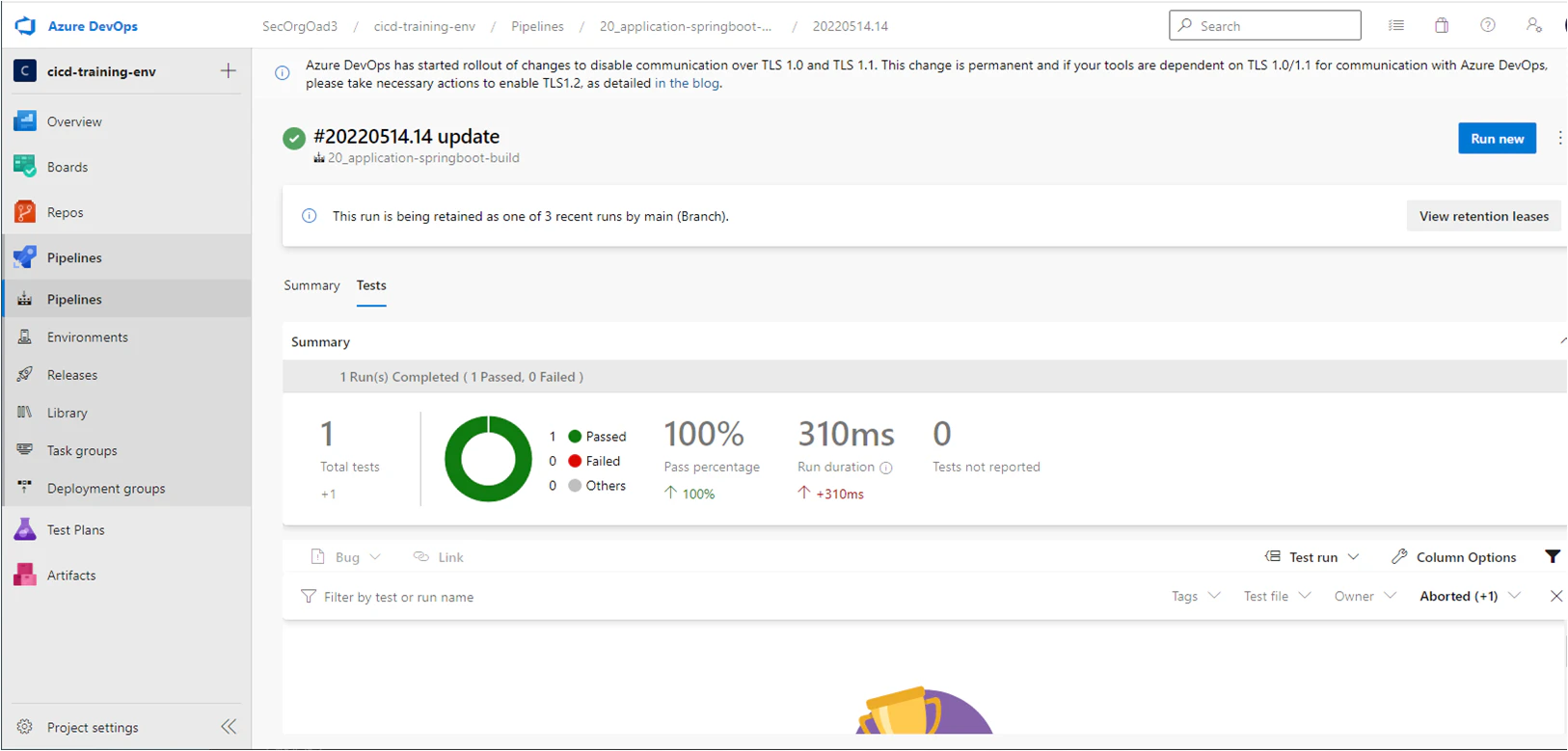Screen dimensions: 1568x751
Task: Click the Link button in toolbar
Action: pyautogui.click(x=439, y=557)
